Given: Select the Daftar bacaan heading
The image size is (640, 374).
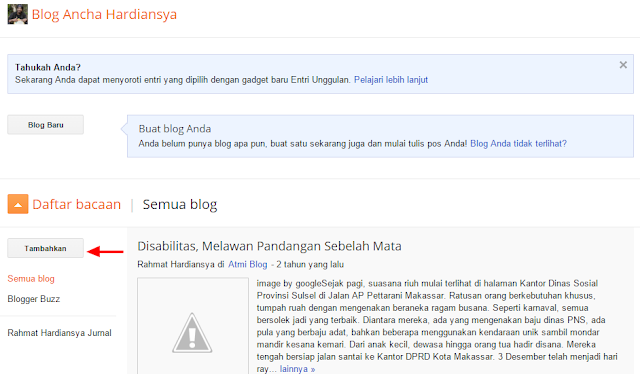Looking at the screenshot, I should point(76,204).
